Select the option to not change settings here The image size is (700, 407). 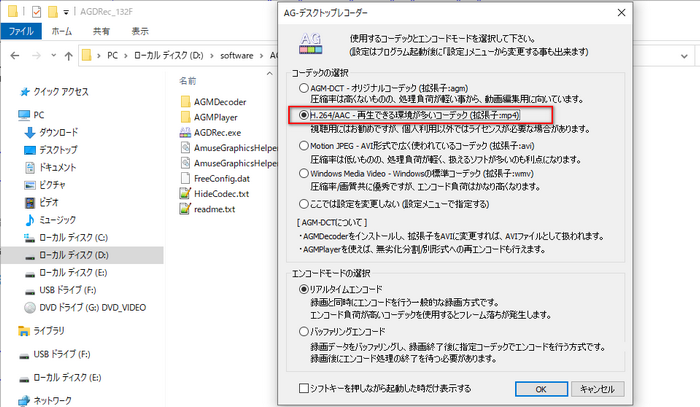click(304, 204)
